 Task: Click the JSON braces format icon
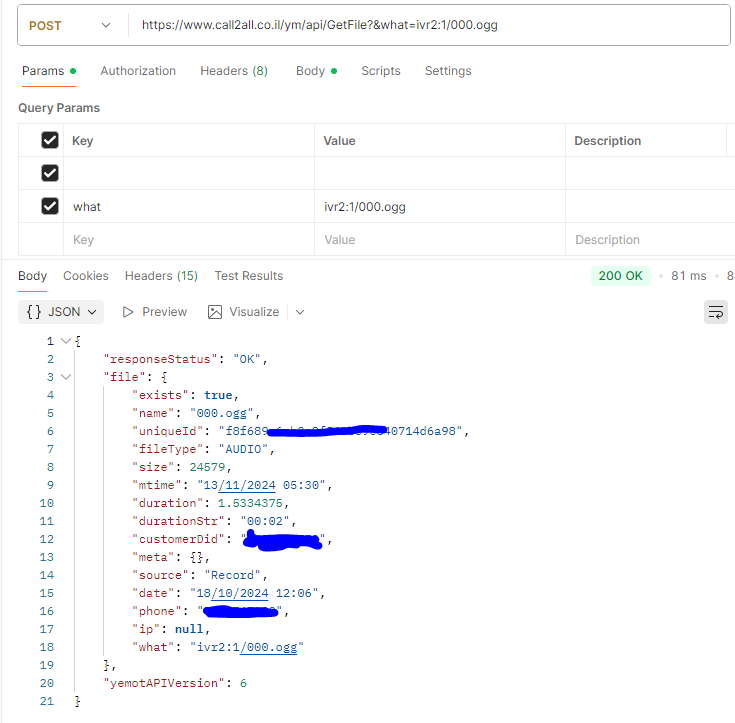pos(34,312)
